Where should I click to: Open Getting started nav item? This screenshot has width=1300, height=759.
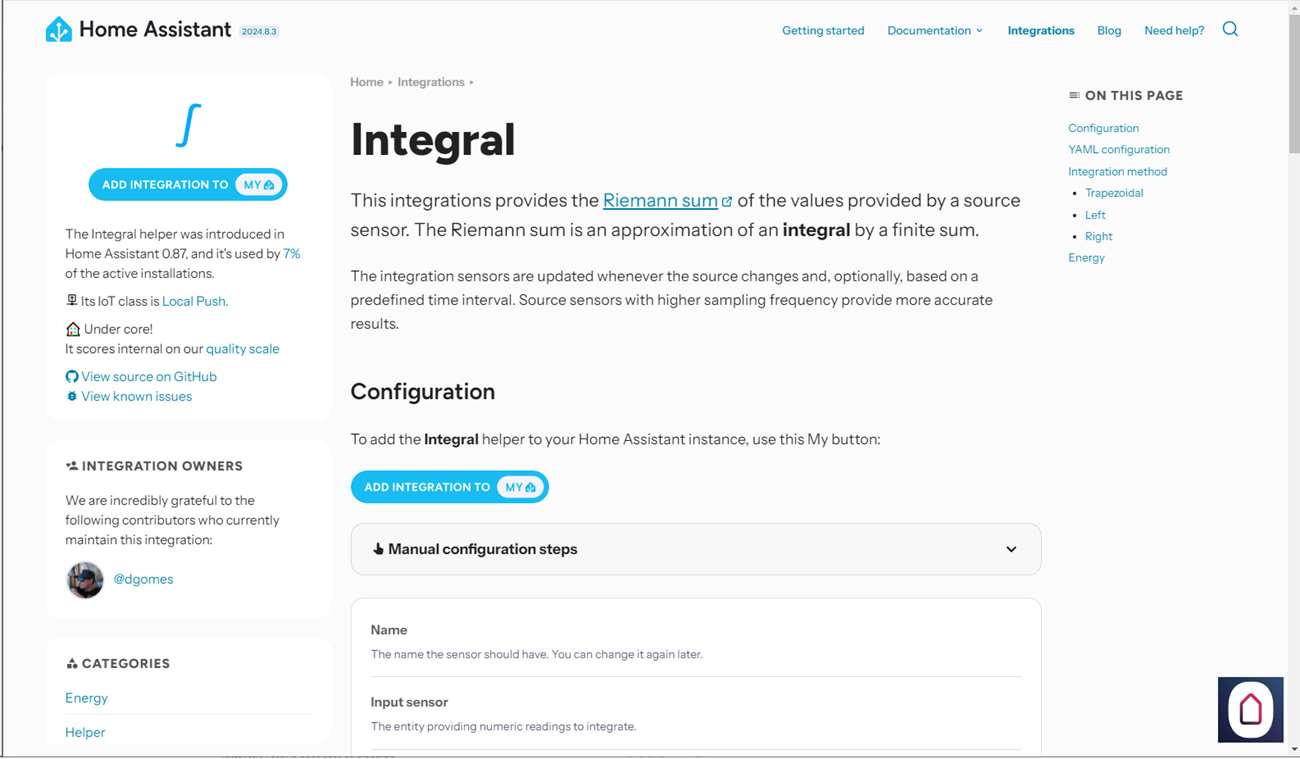pyautogui.click(x=823, y=31)
